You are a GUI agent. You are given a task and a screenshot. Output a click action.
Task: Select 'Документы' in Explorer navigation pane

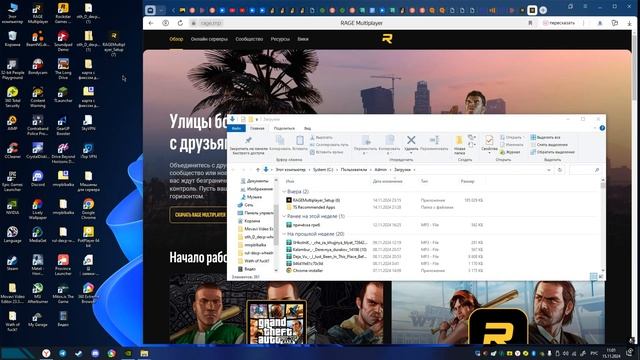click(x=254, y=181)
